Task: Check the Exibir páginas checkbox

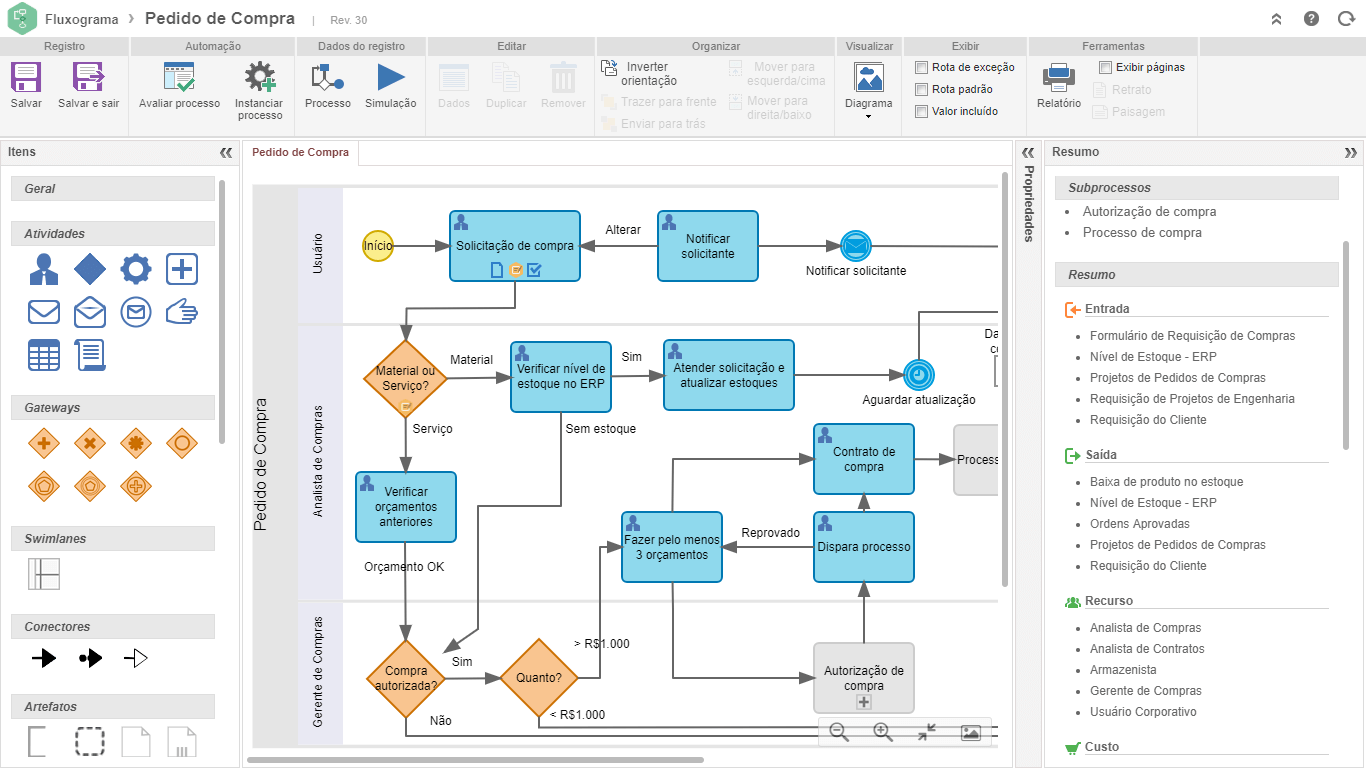Action: [1105, 67]
